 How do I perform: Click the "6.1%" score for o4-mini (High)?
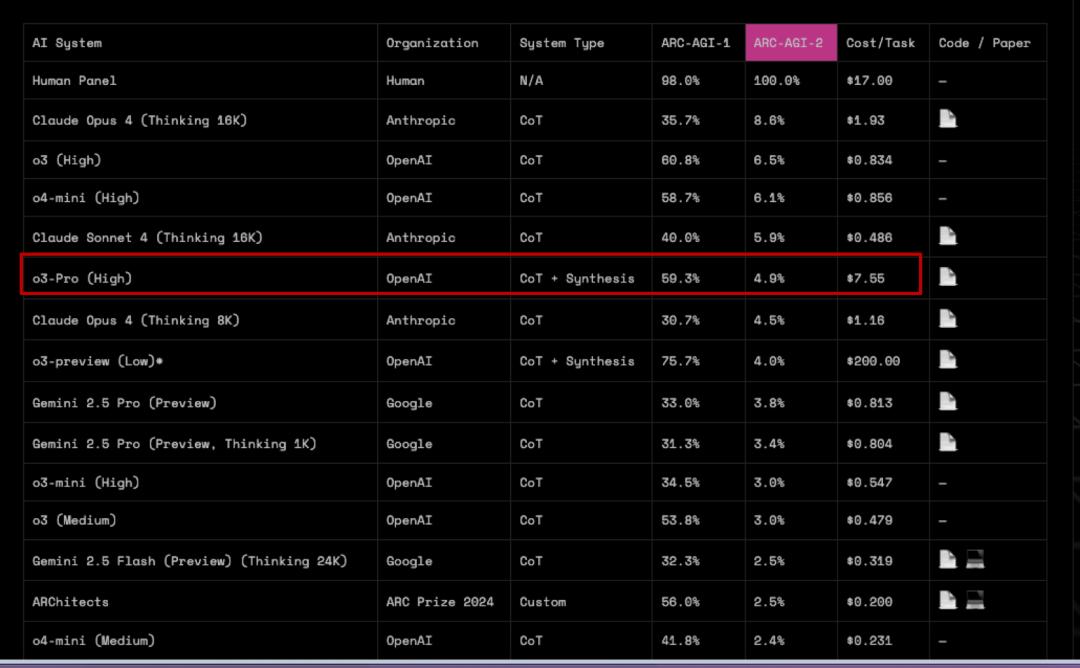pos(769,198)
